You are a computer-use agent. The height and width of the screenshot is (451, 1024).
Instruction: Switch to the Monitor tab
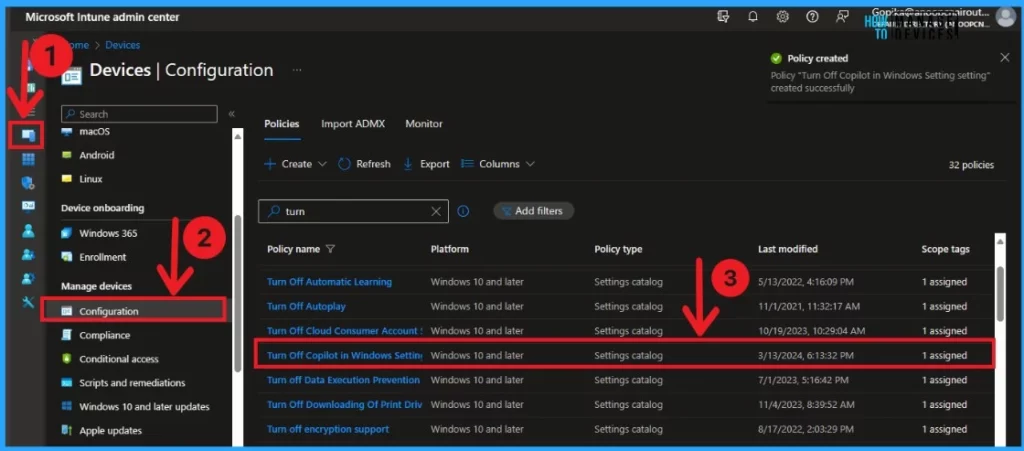tap(424, 123)
